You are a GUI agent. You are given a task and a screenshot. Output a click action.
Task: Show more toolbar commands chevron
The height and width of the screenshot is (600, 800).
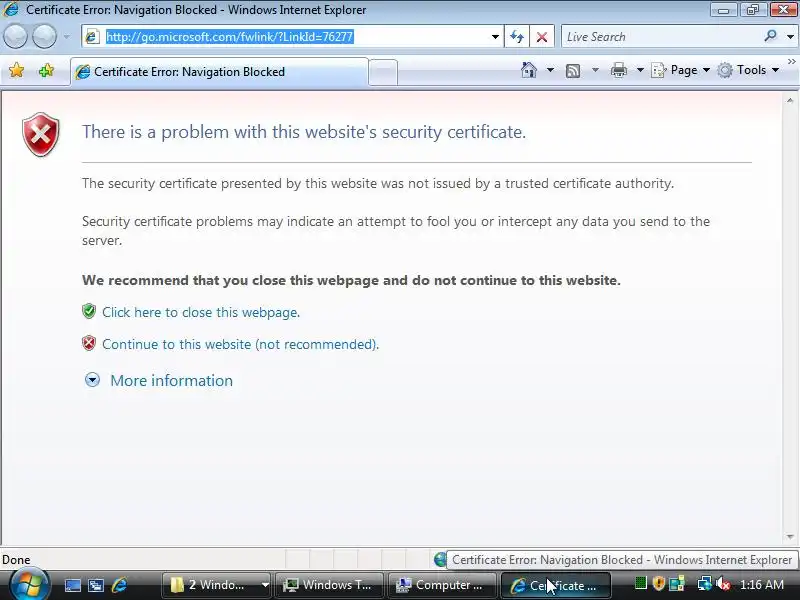pyautogui.click(x=791, y=61)
